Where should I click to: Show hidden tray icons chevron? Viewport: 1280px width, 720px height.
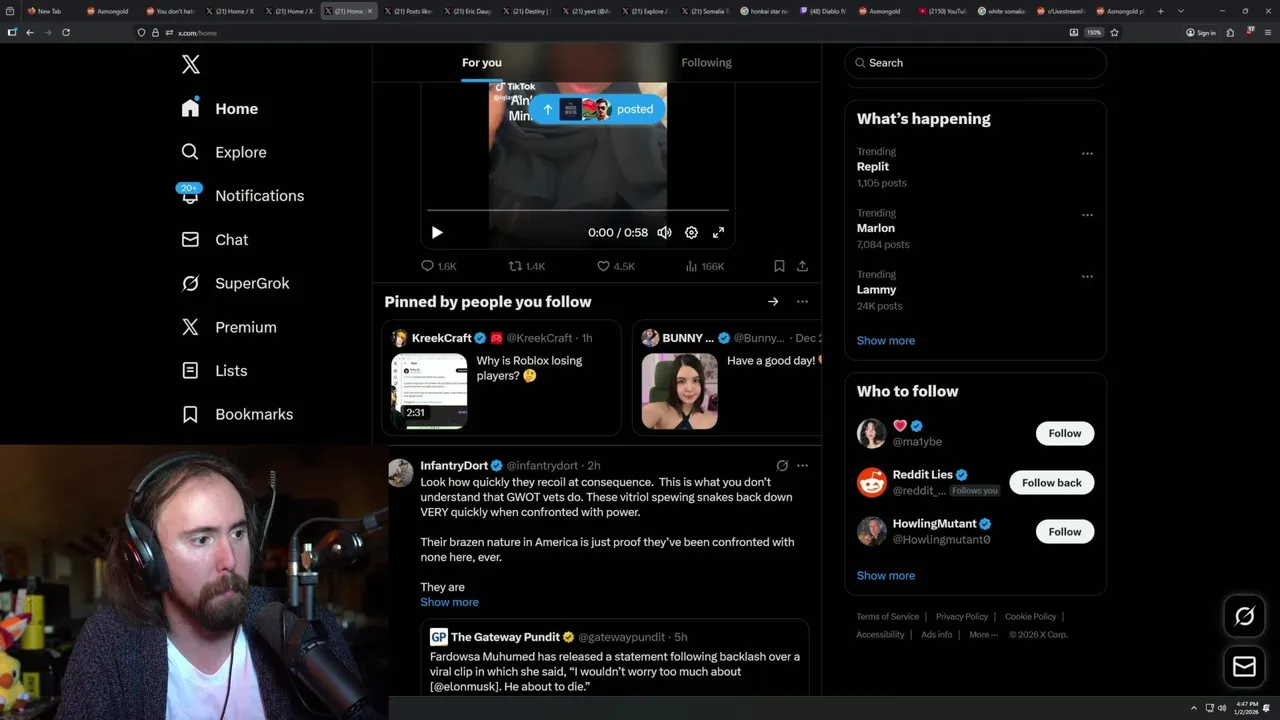tap(1193, 708)
